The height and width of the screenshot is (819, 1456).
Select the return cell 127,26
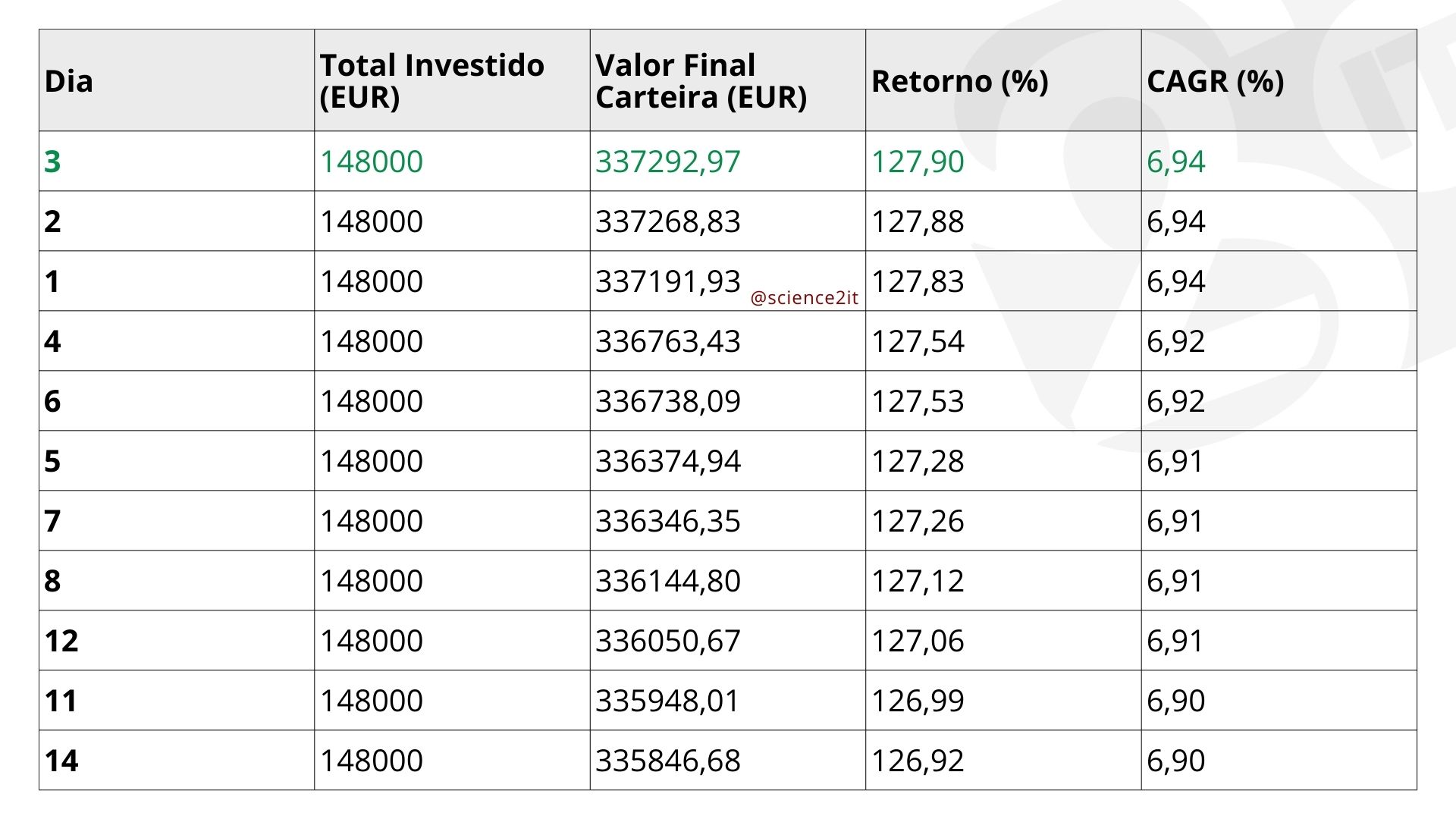(917, 521)
